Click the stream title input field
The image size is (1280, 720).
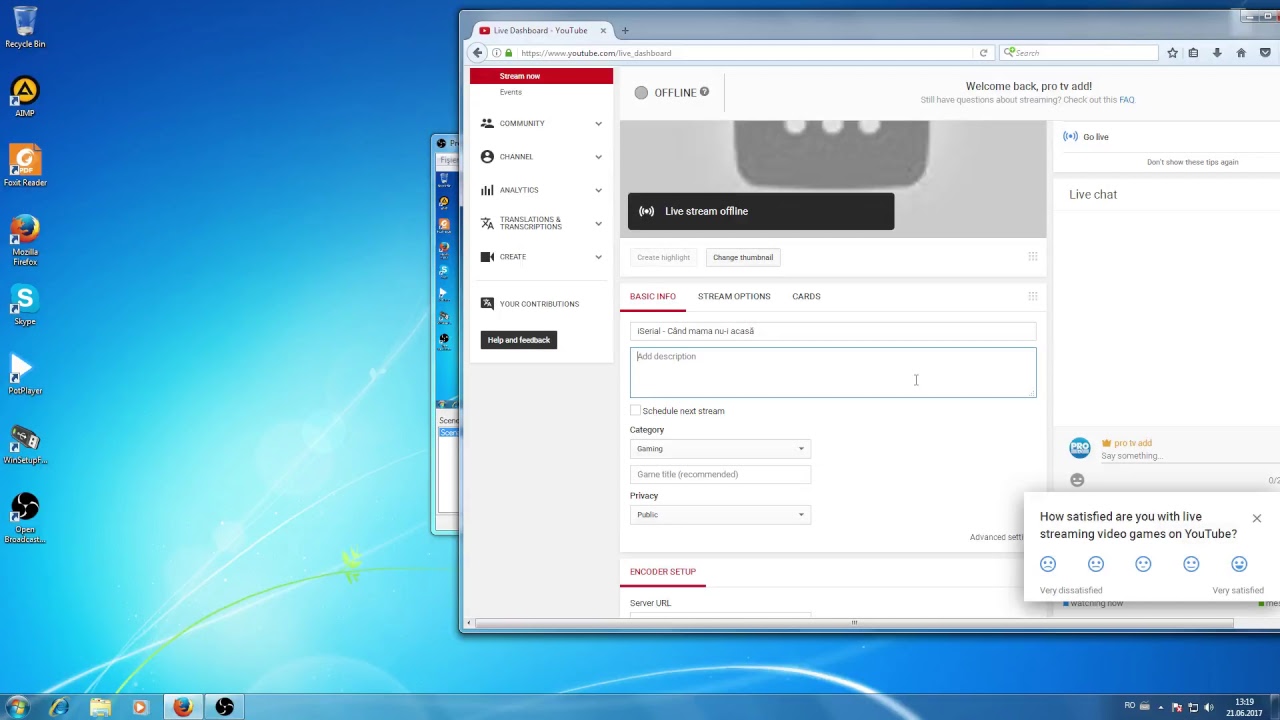[x=833, y=331]
